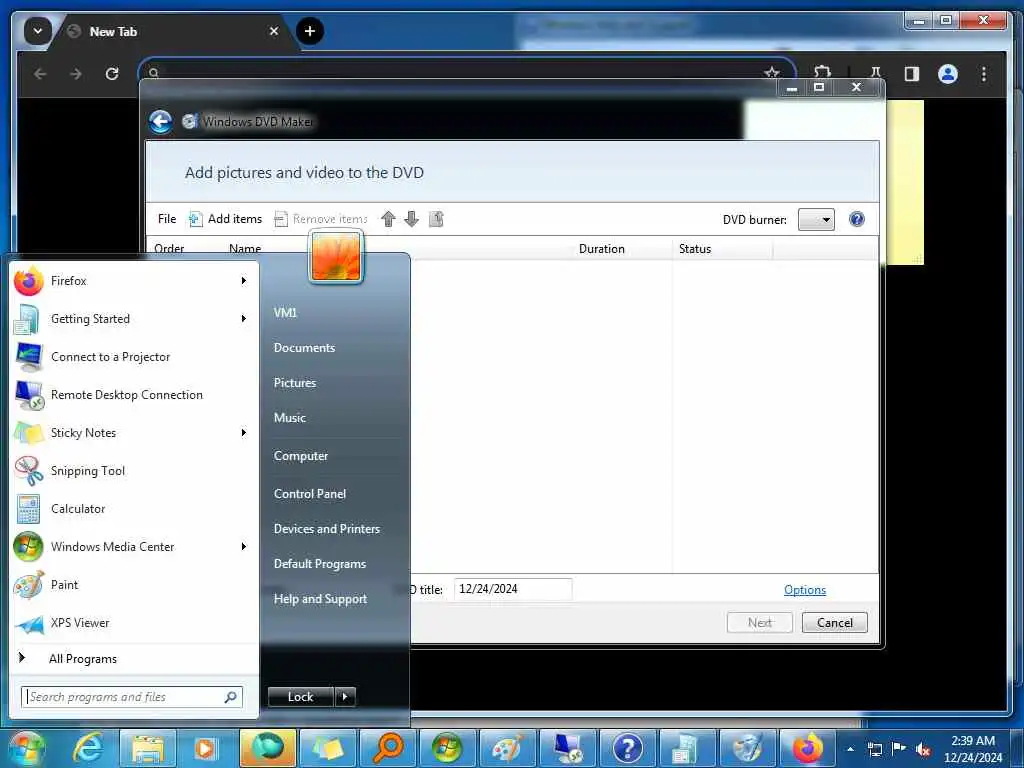1024x768 pixels.
Task: Open Default Programs from Start menu
Action: point(320,564)
